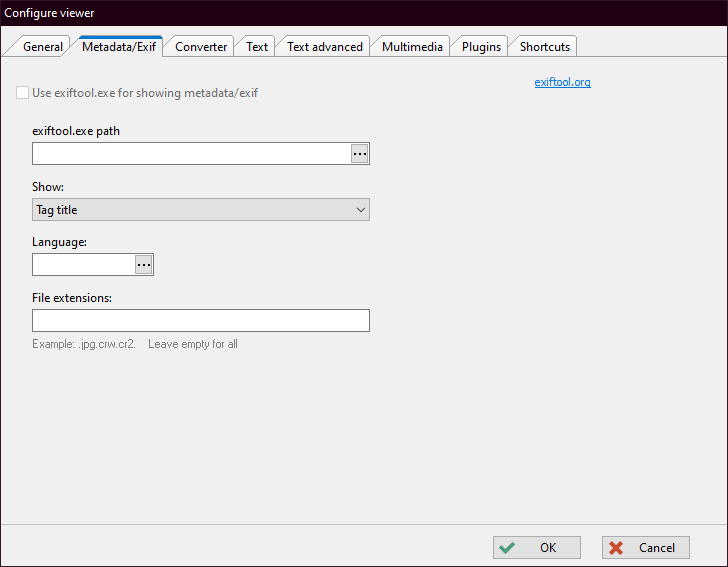Open the Multimedia tab
The width and height of the screenshot is (728, 567).
411,47
